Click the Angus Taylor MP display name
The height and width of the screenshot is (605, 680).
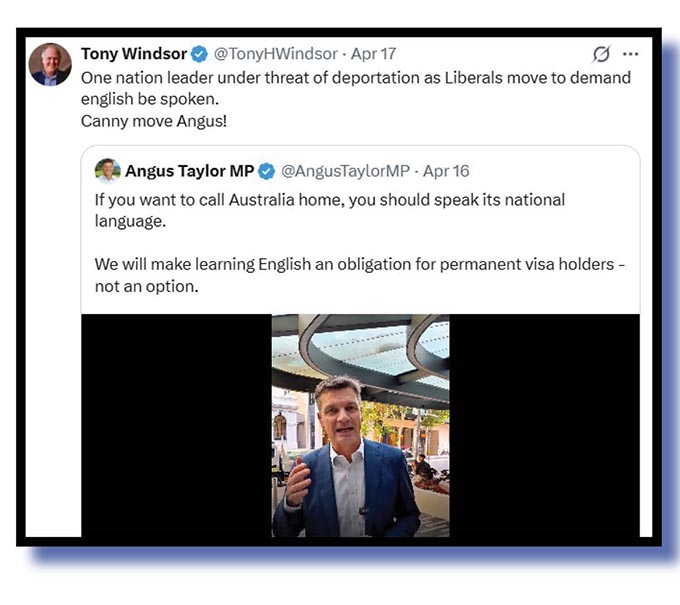(x=188, y=170)
